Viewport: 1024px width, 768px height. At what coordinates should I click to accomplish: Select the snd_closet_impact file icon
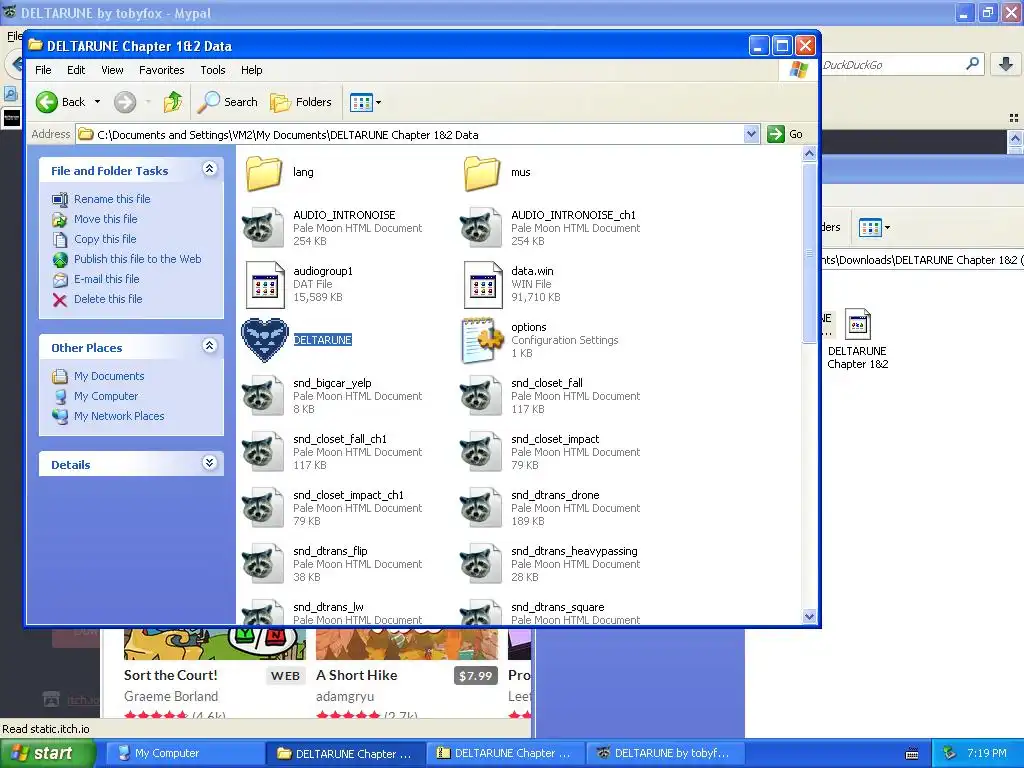pyautogui.click(x=481, y=452)
